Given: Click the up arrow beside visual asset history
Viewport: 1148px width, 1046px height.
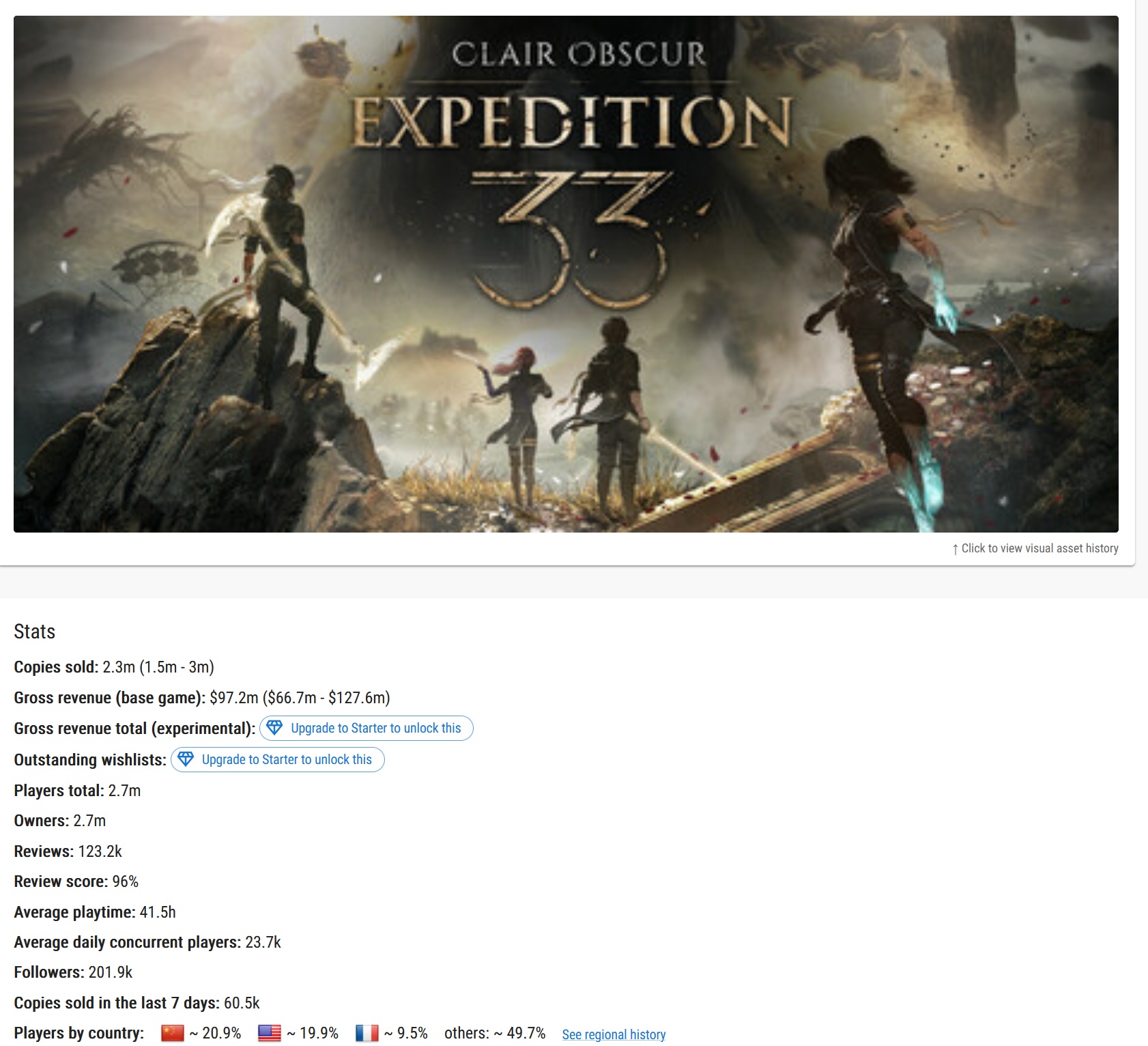Looking at the screenshot, I should point(956,549).
